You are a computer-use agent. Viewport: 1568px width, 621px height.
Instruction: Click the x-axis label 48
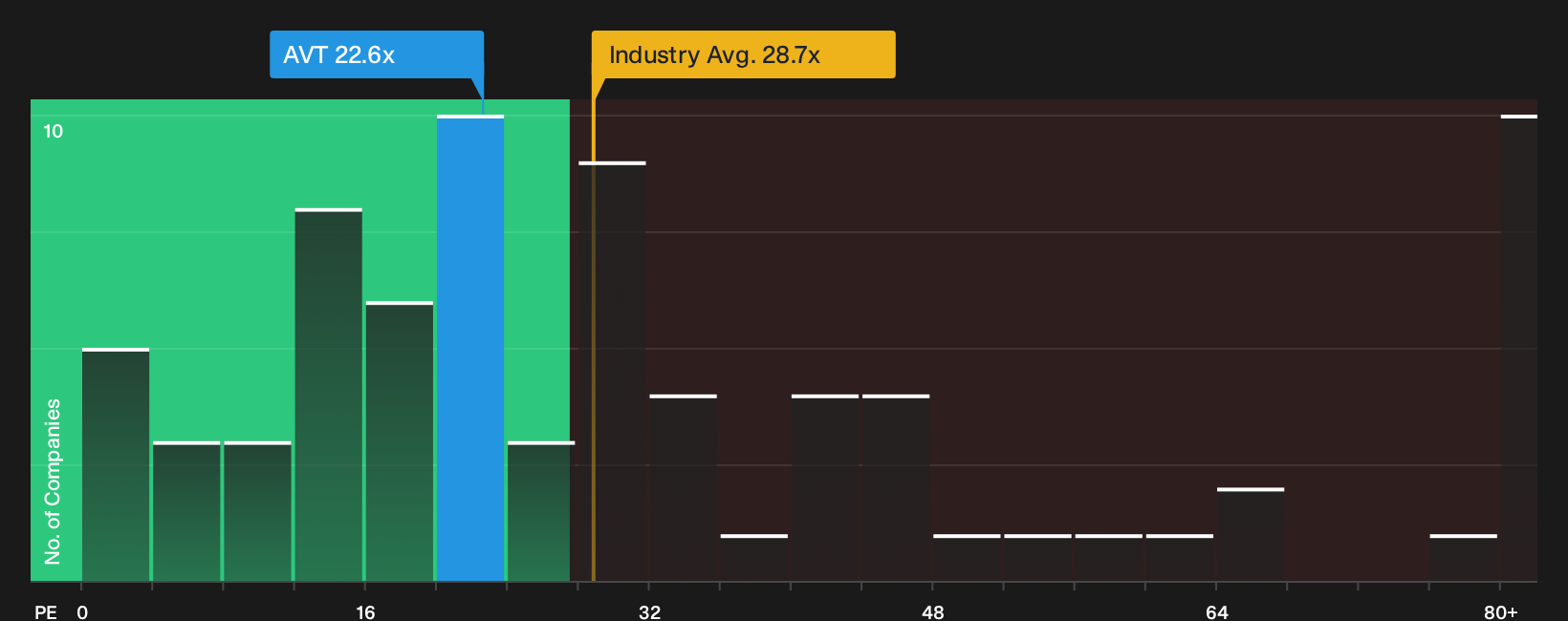point(933,611)
